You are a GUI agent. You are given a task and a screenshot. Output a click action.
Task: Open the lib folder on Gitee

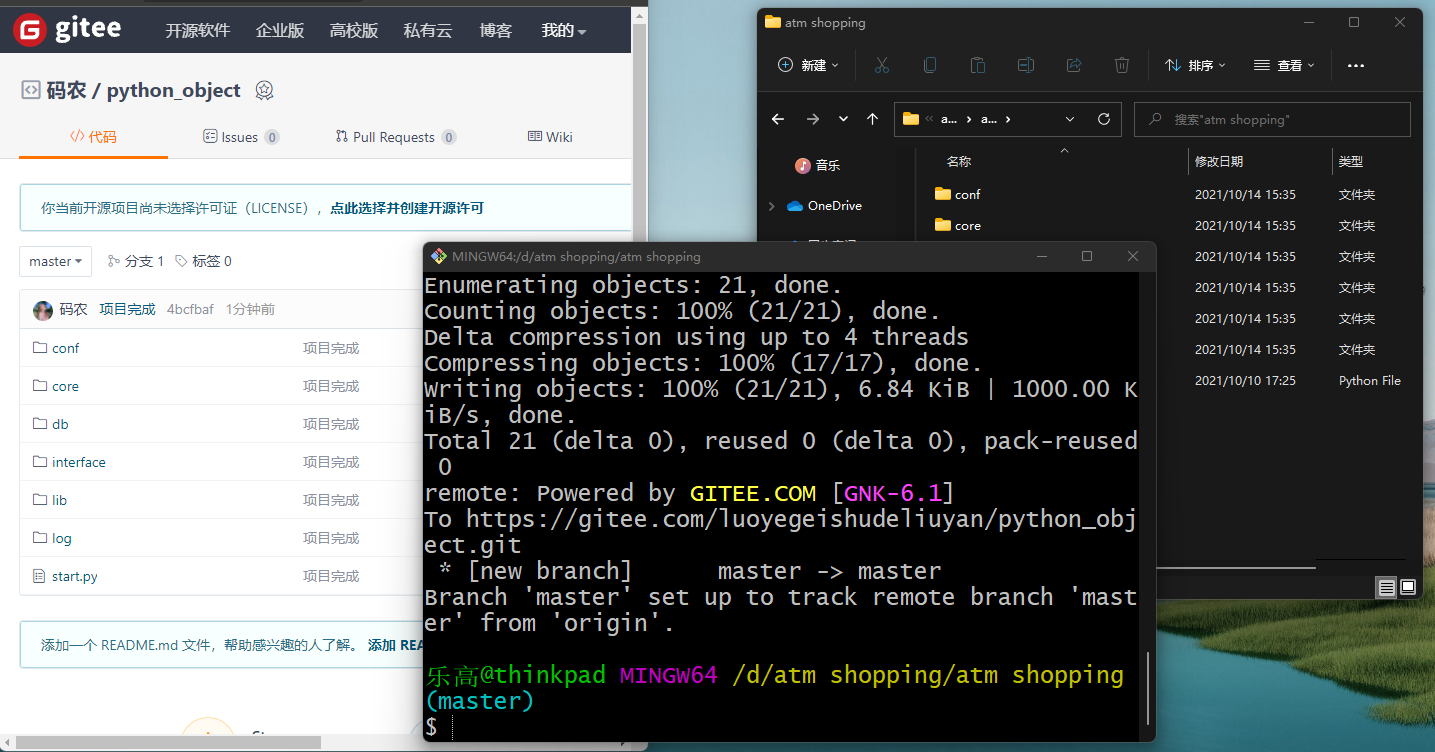pos(60,500)
